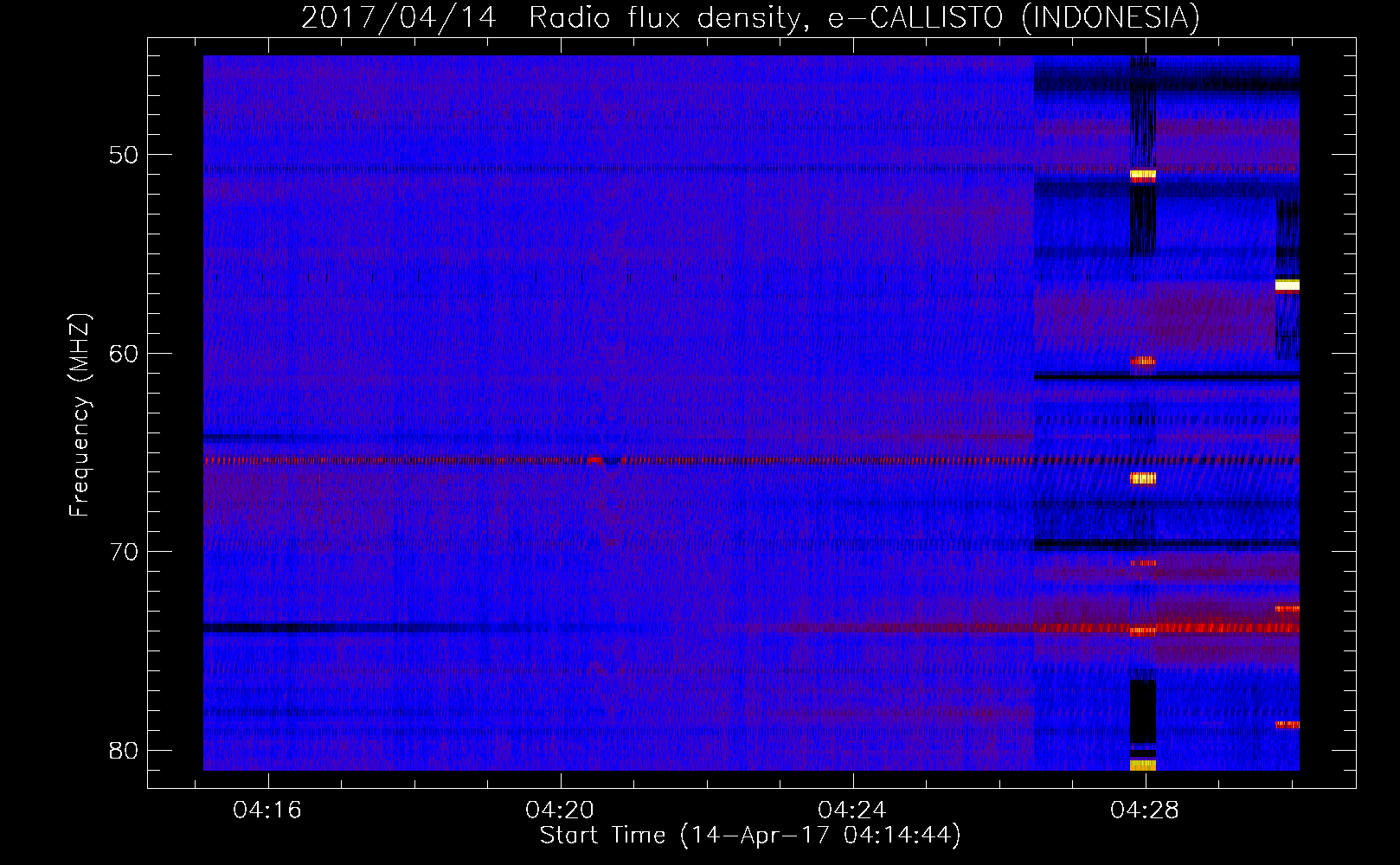This screenshot has width=1400, height=865.
Task: Click the '50' frequency tick label
Action: pyautogui.click(x=124, y=155)
